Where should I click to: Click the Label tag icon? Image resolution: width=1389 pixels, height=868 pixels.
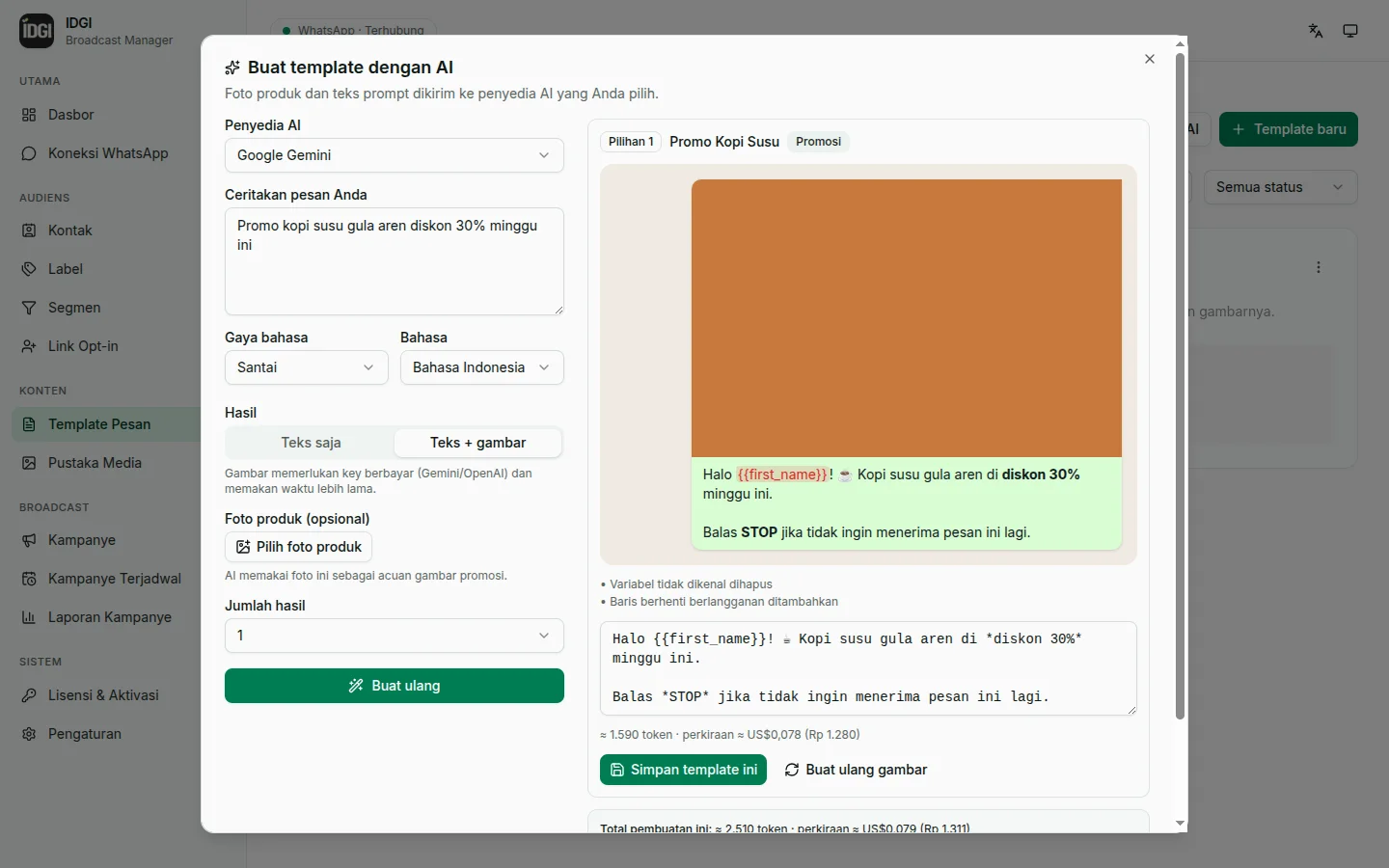tap(29, 269)
